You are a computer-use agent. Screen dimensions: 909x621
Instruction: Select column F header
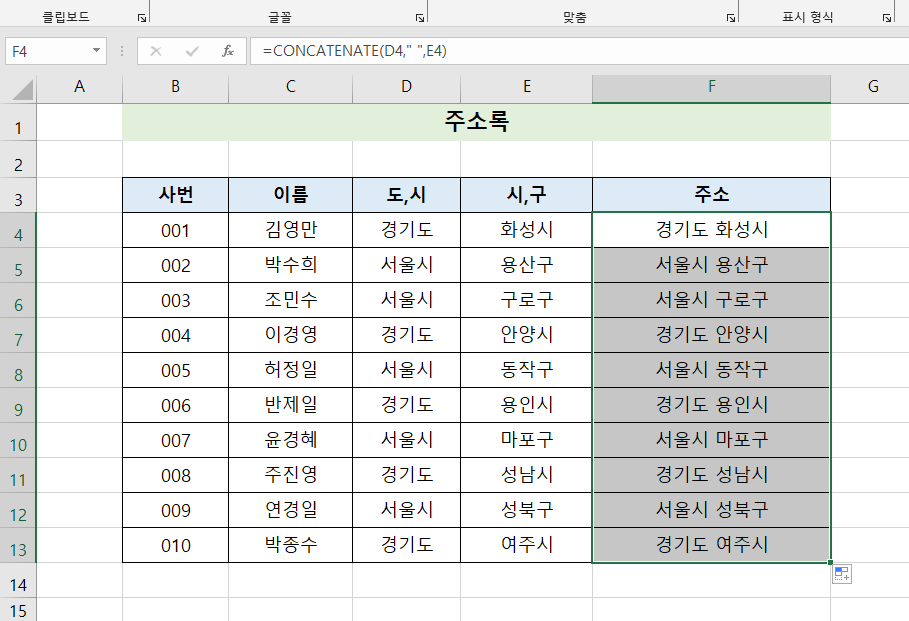711,87
